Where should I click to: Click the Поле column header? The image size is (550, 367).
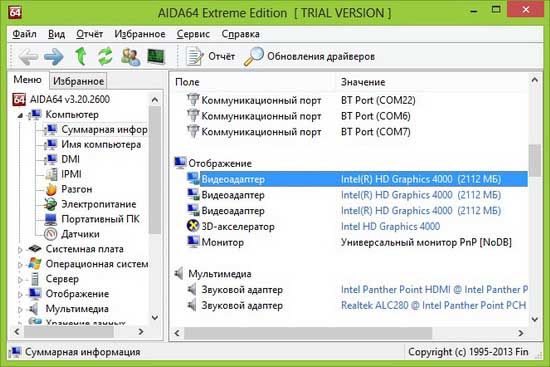(x=187, y=82)
